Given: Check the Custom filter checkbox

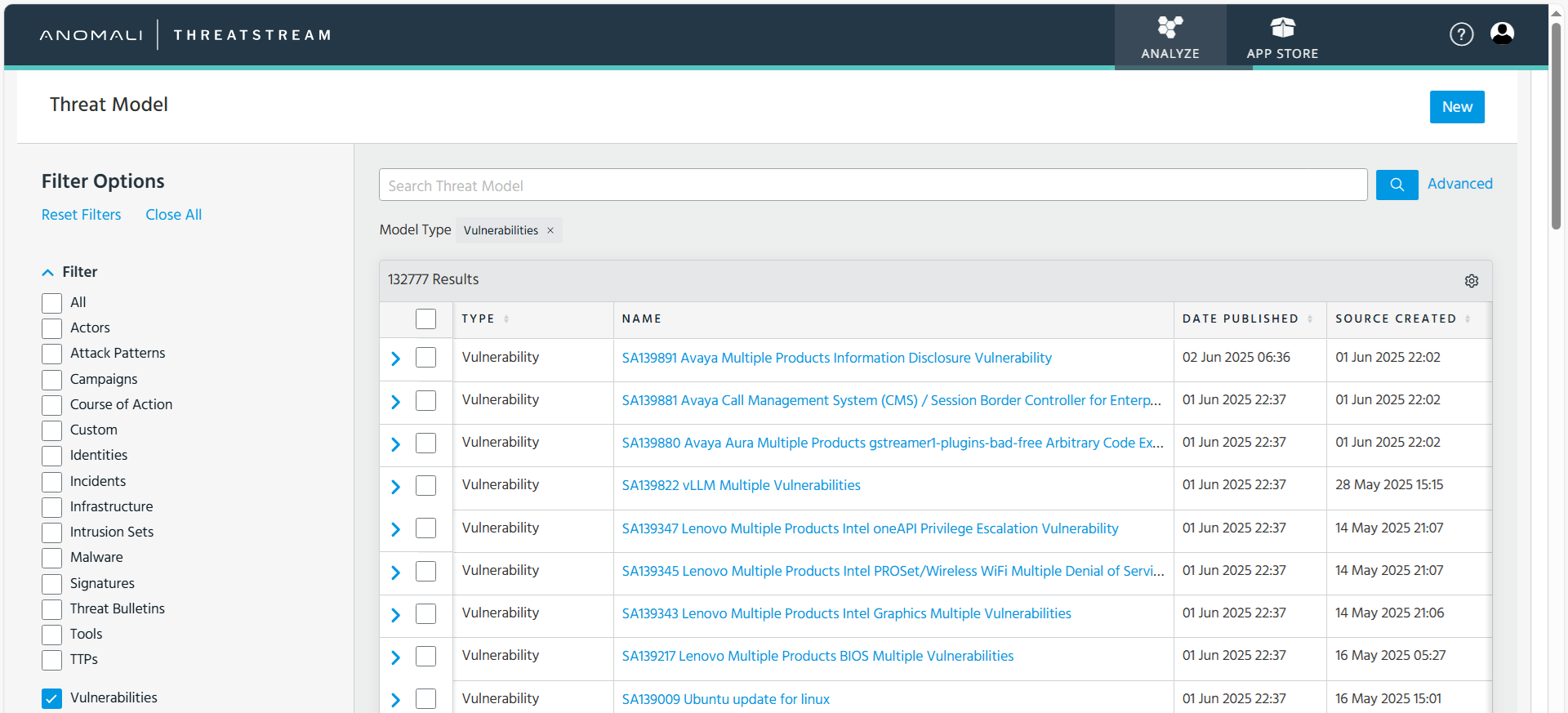Looking at the screenshot, I should 51,430.
